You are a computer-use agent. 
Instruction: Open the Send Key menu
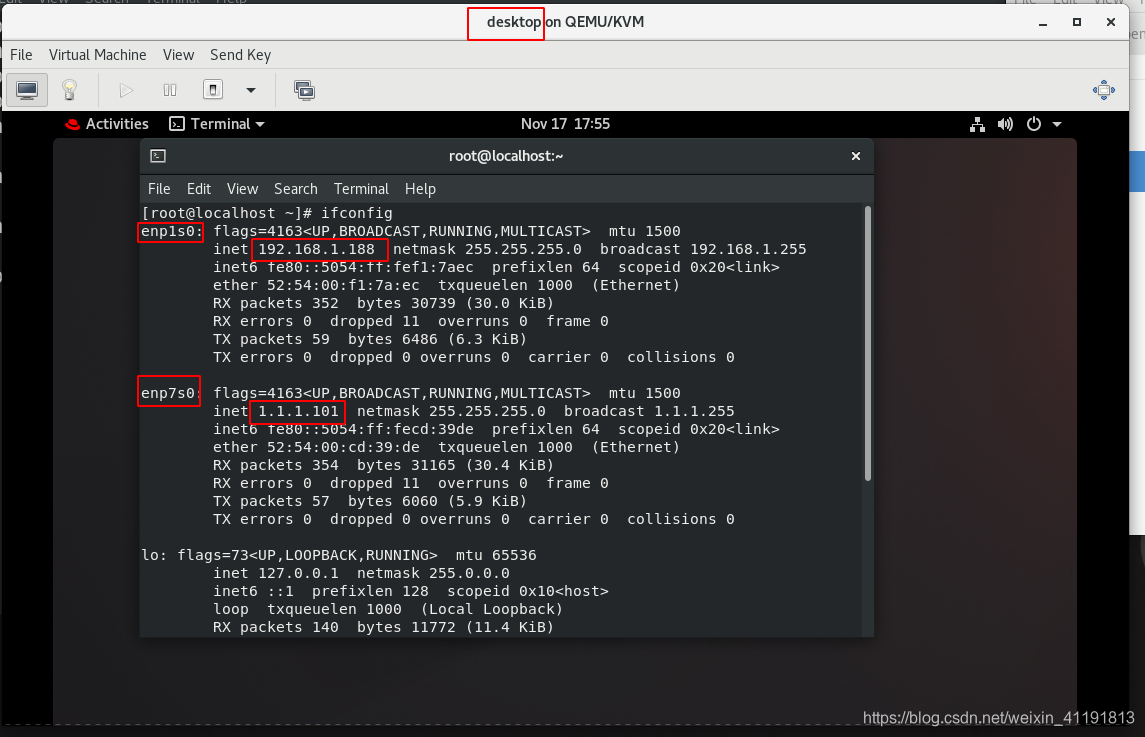(x=240, y=55)
